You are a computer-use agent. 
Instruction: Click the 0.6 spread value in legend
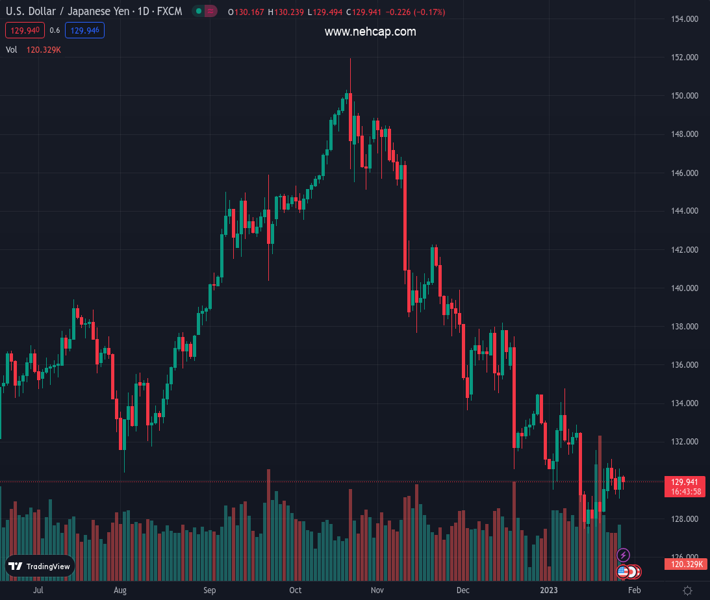click(54, 30)
